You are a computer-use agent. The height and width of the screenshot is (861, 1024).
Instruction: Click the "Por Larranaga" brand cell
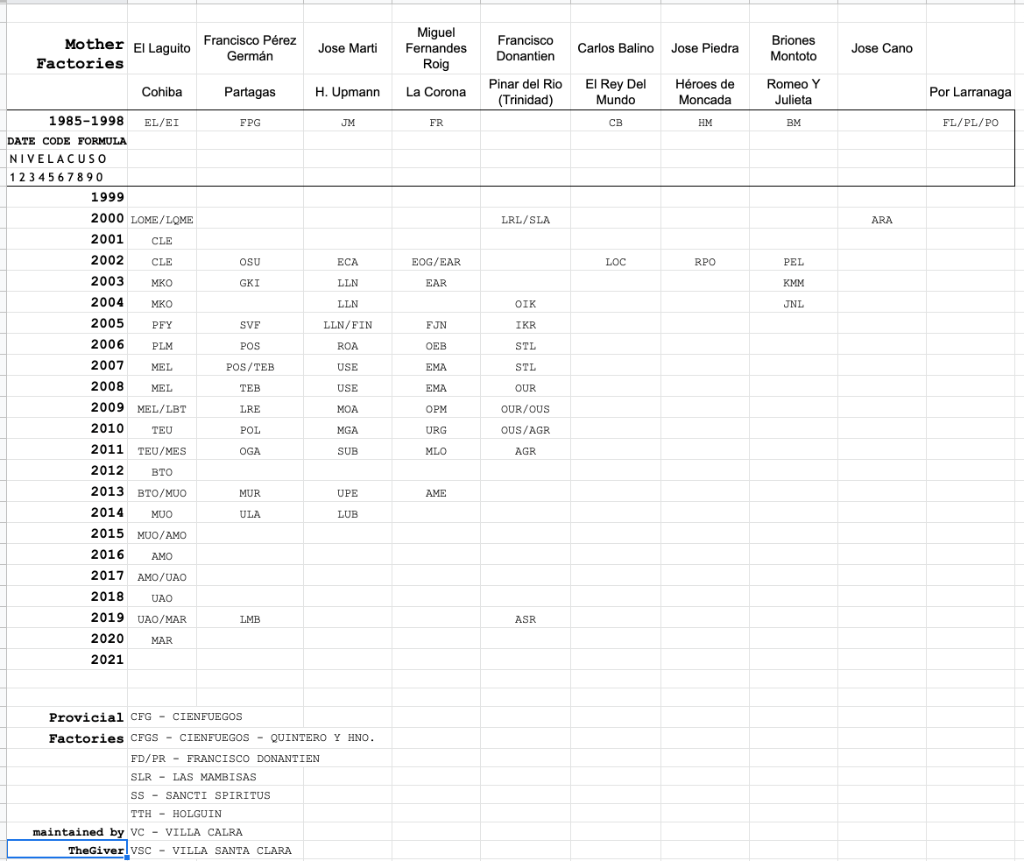(970, 92)
